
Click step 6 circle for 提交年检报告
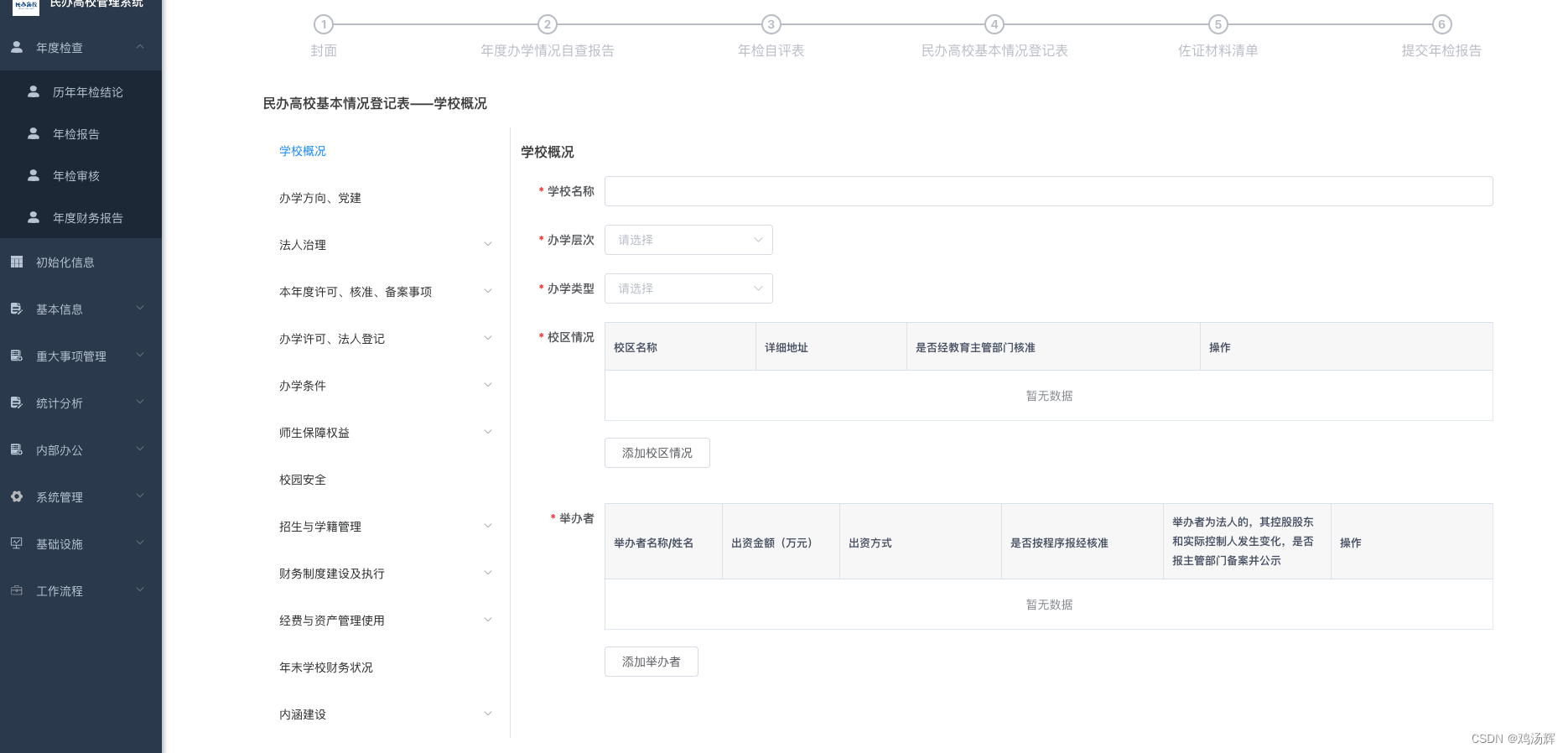[x=1442, y=24]
